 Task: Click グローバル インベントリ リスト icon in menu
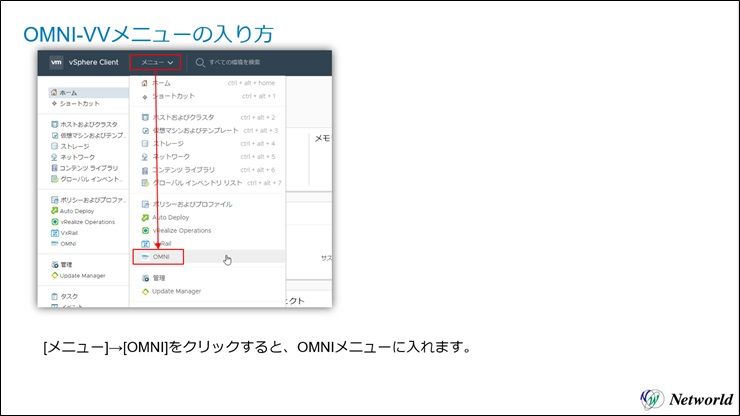(x=145, y=183)
